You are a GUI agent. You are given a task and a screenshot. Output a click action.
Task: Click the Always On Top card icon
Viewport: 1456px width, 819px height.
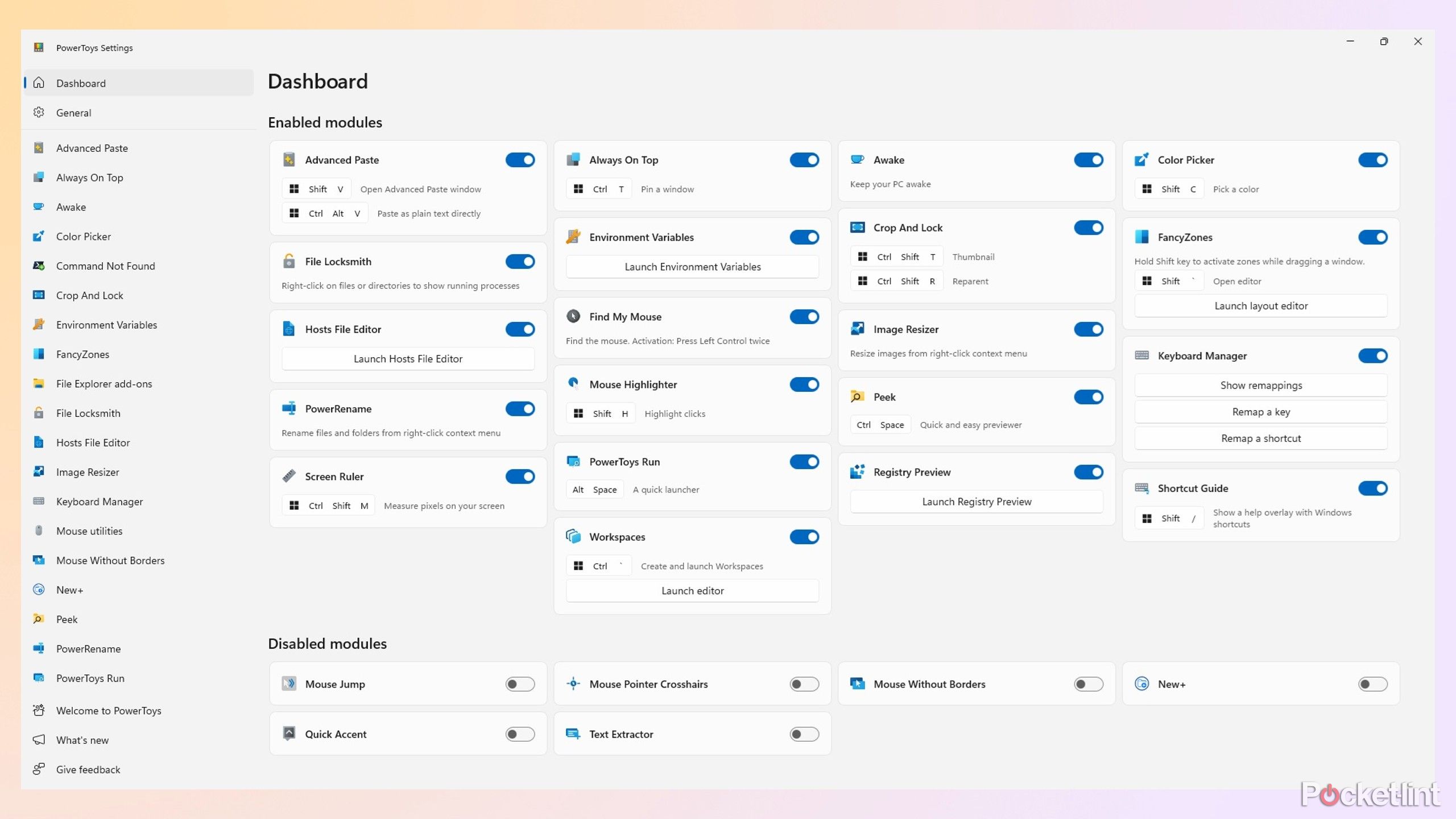coord(573,160)
